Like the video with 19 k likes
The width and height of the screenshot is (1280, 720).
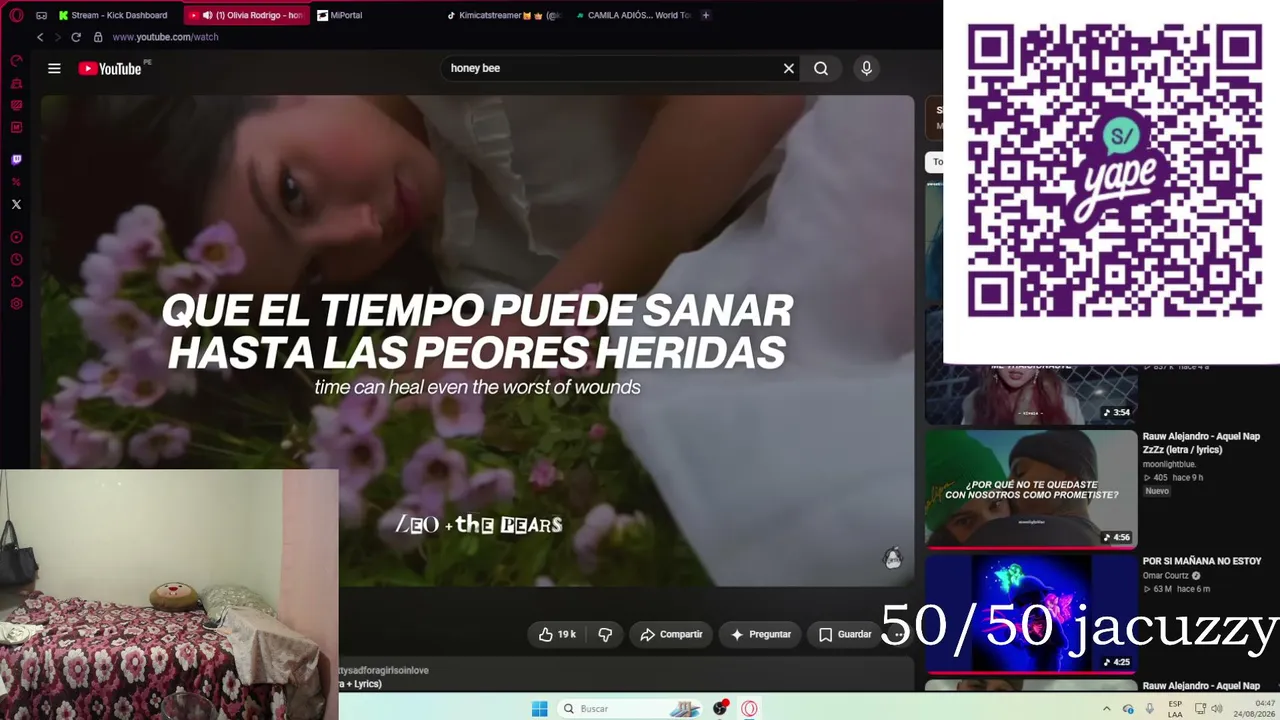pyautogui.click(x=557, y=634)
